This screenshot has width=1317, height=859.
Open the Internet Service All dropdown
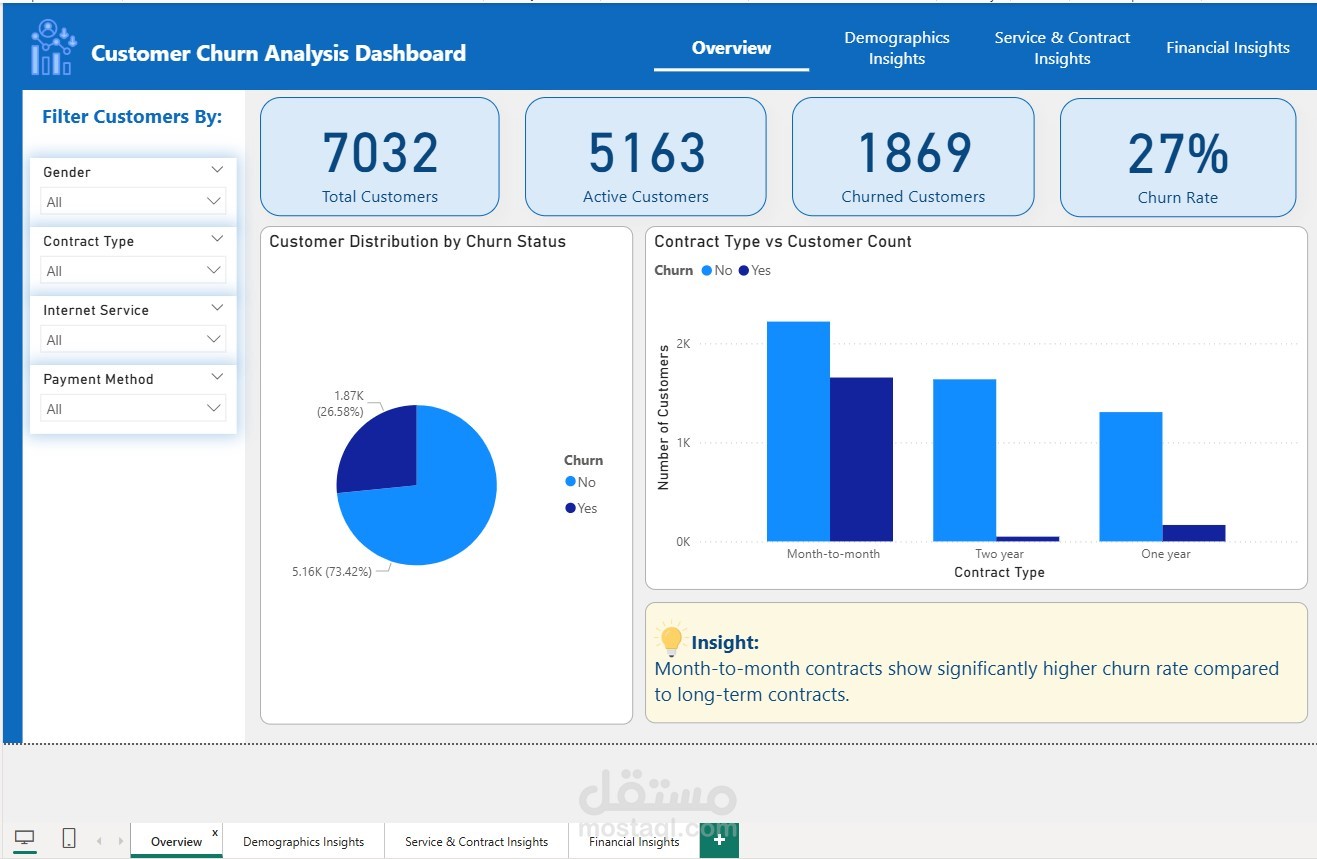[133, 339]
